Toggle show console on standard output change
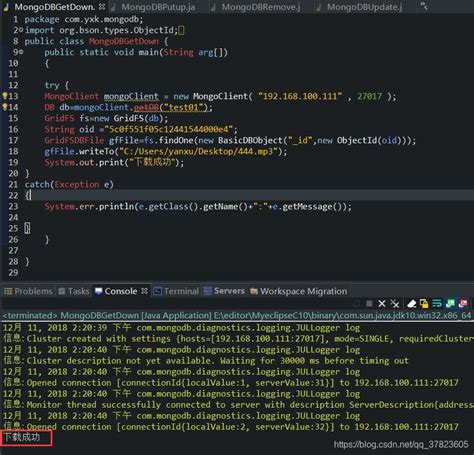 (450, 303)
